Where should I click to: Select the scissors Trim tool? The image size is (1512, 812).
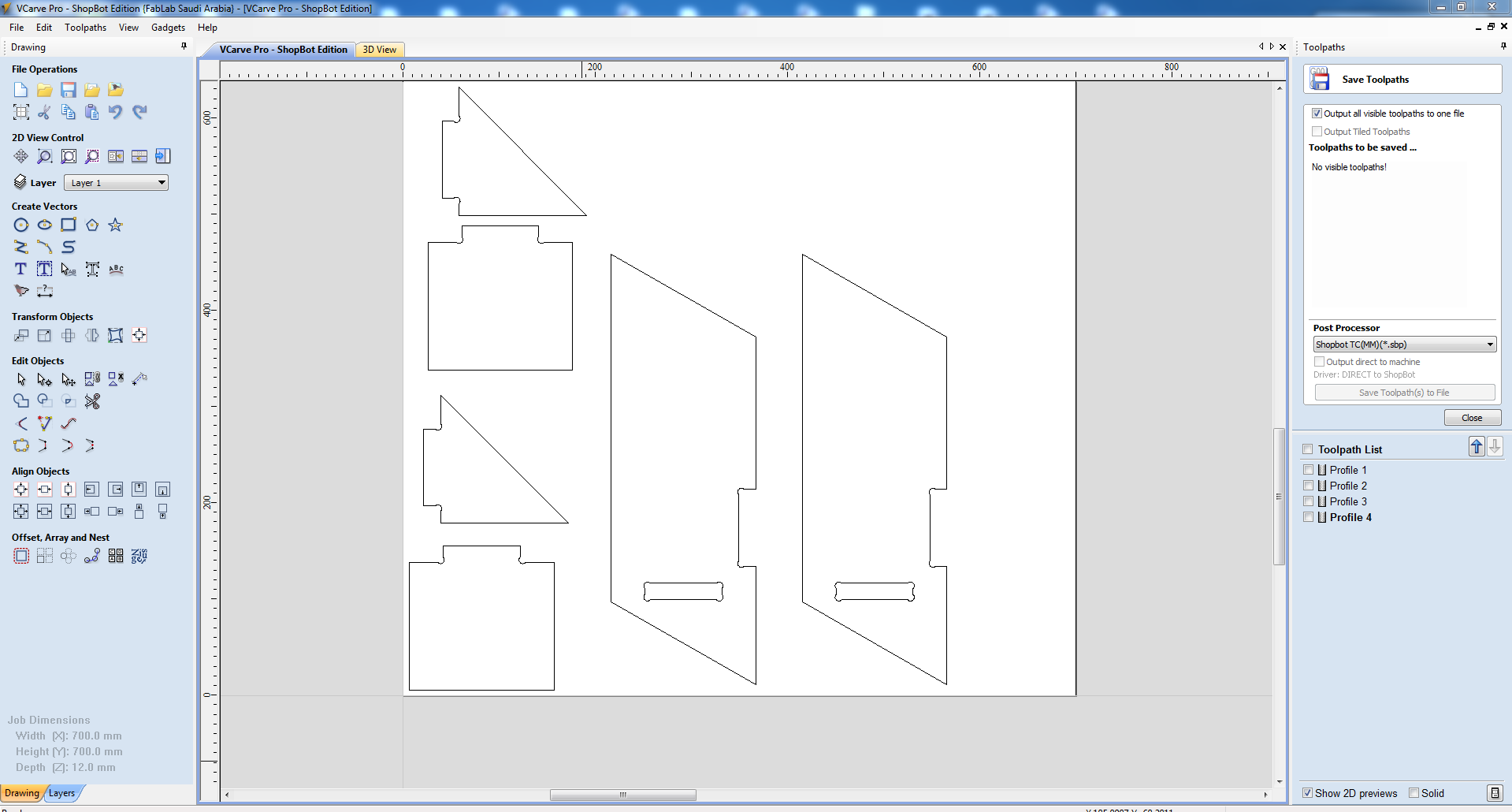[x=92, y=401]
